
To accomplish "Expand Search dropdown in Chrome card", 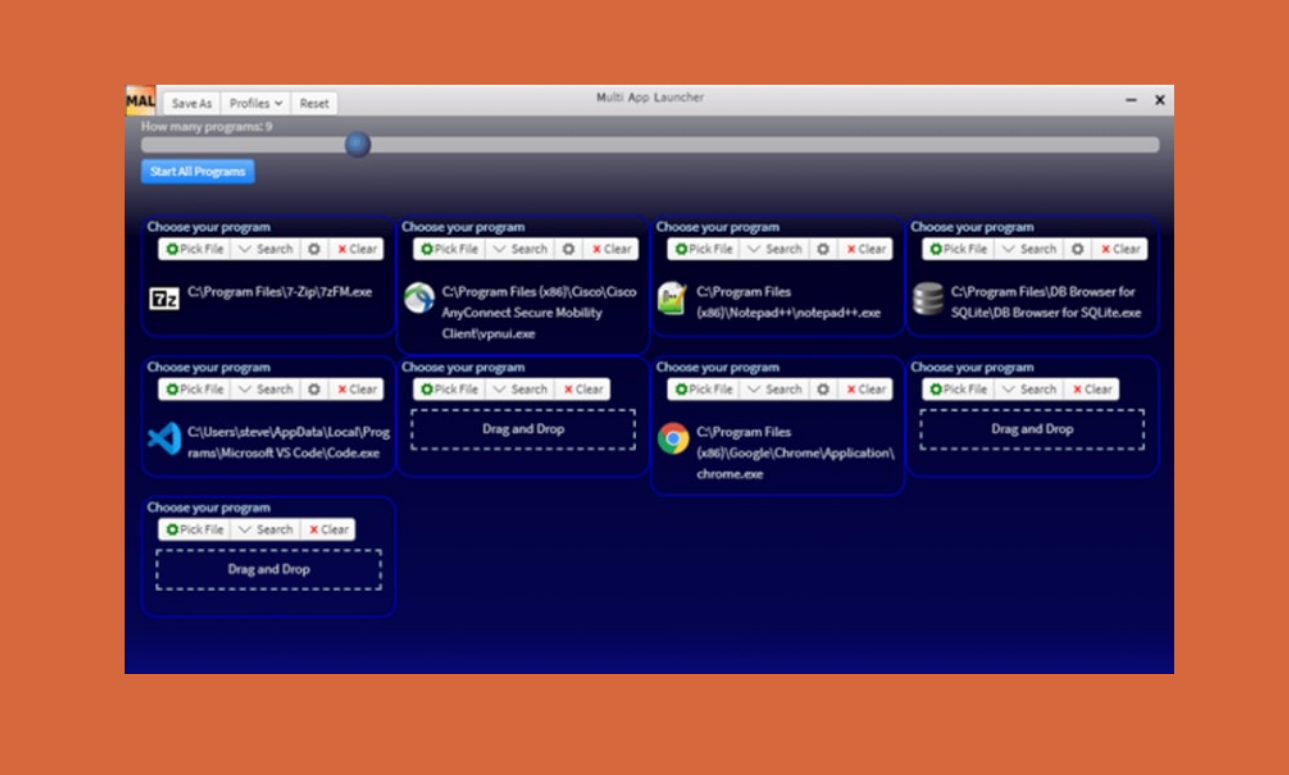I will pos(775,389).
